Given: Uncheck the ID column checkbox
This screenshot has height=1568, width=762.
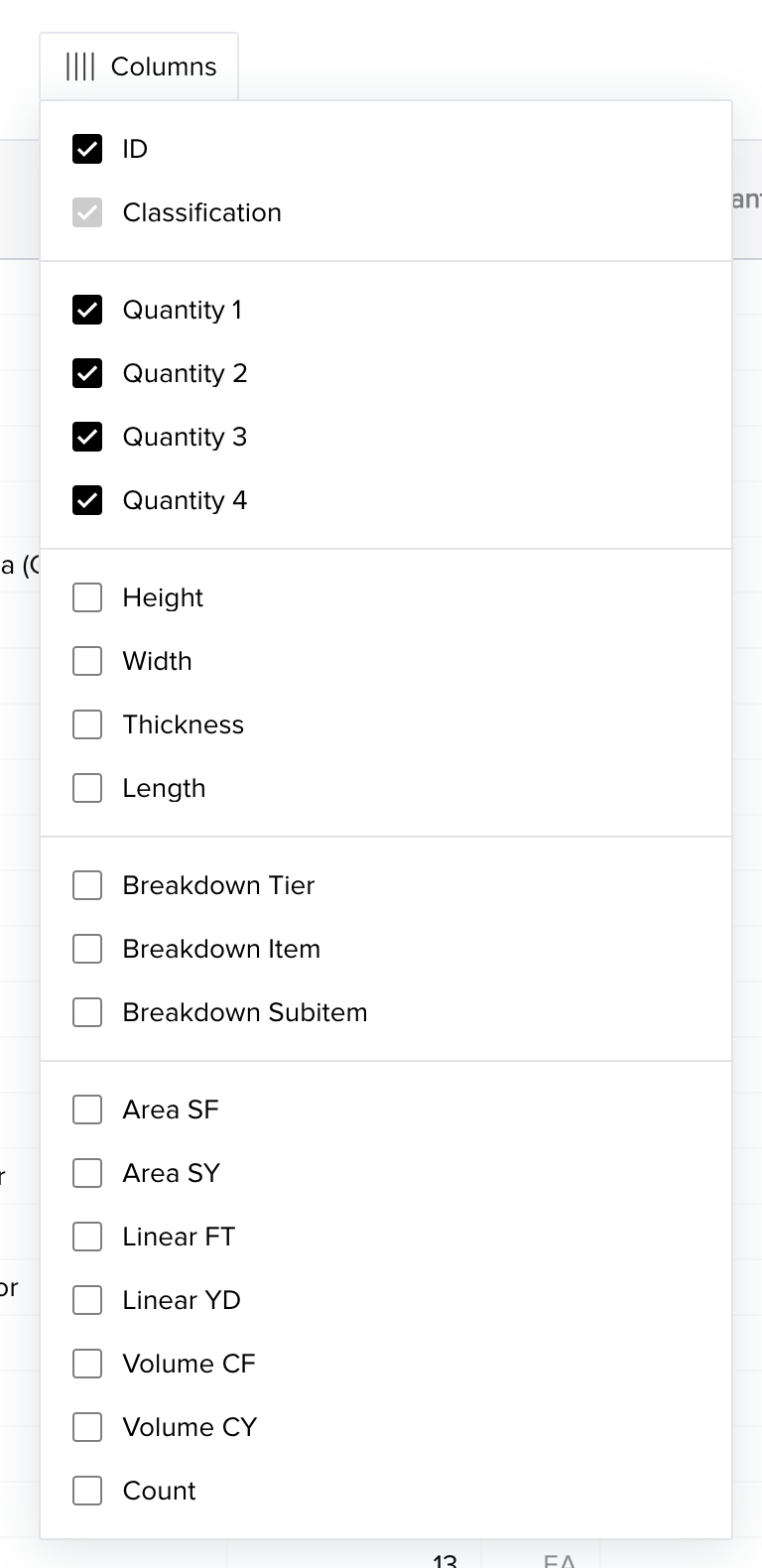Looking at the screenshot, I should pyautogui.click(x=87, y=149).
